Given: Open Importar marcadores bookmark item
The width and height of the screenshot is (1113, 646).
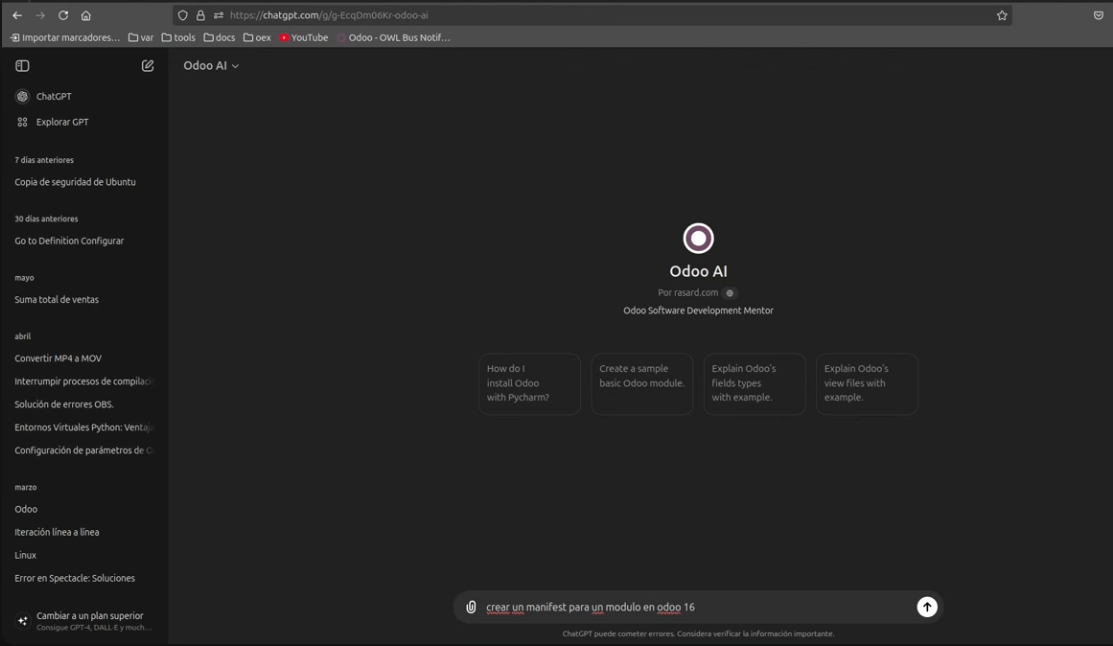Looking at the screenshot, I should point(65,38).
